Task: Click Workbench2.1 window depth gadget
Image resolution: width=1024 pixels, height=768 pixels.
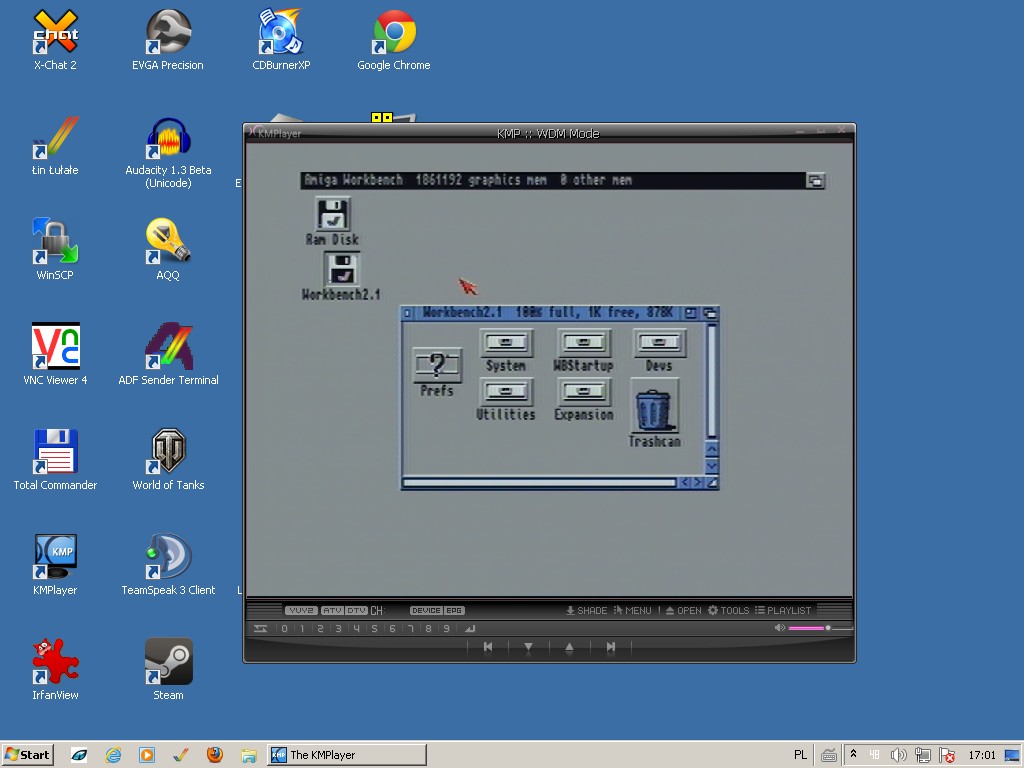Action: click(x=710, y=313)
